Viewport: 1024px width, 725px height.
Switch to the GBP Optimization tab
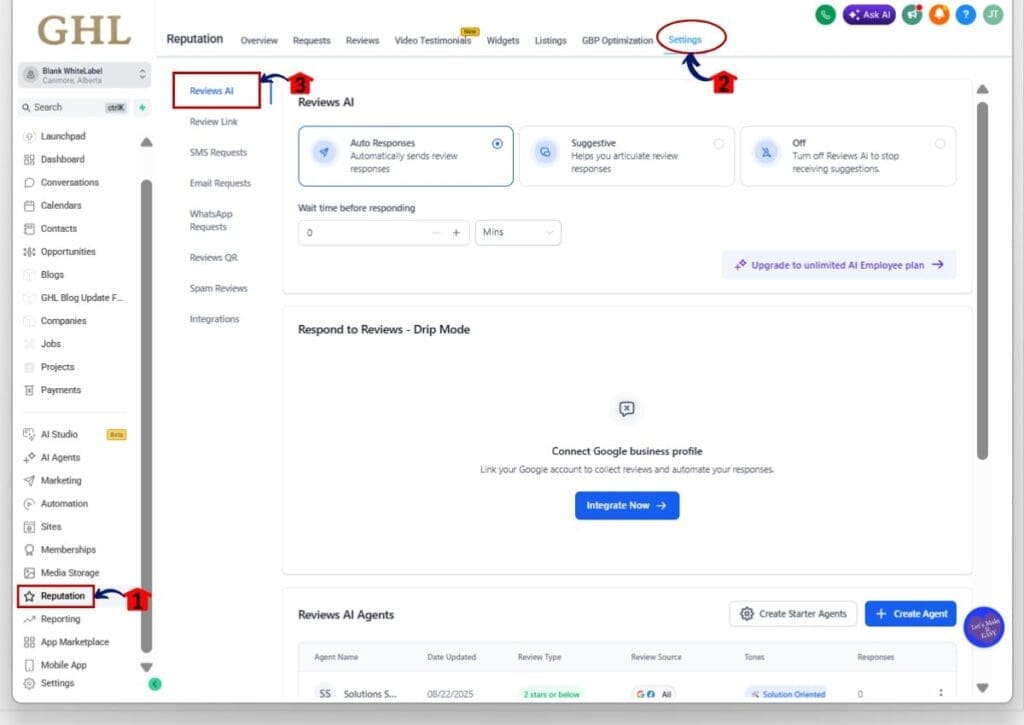point(617,40)
